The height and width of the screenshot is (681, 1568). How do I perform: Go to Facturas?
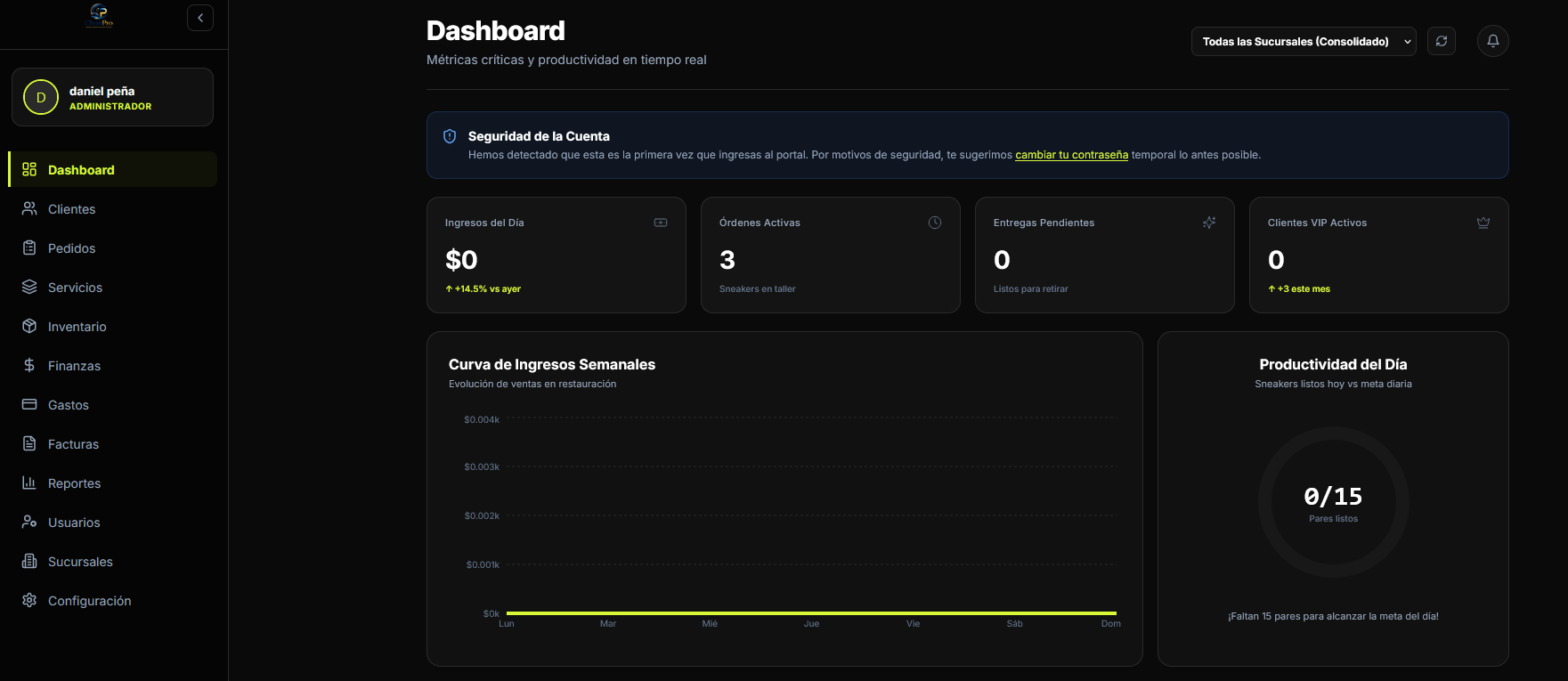[x=112, y=443]
